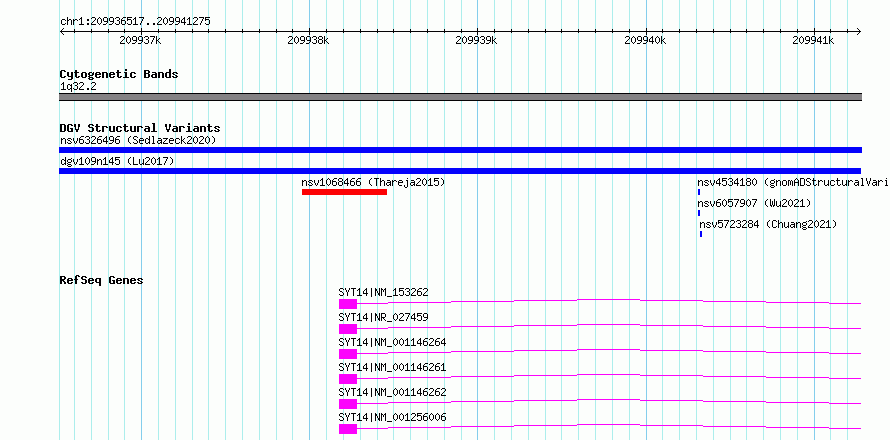Click the magenta exon box of NM_001146264
The height and width of the screenshot is (440, 890).
tap(348, 354)
